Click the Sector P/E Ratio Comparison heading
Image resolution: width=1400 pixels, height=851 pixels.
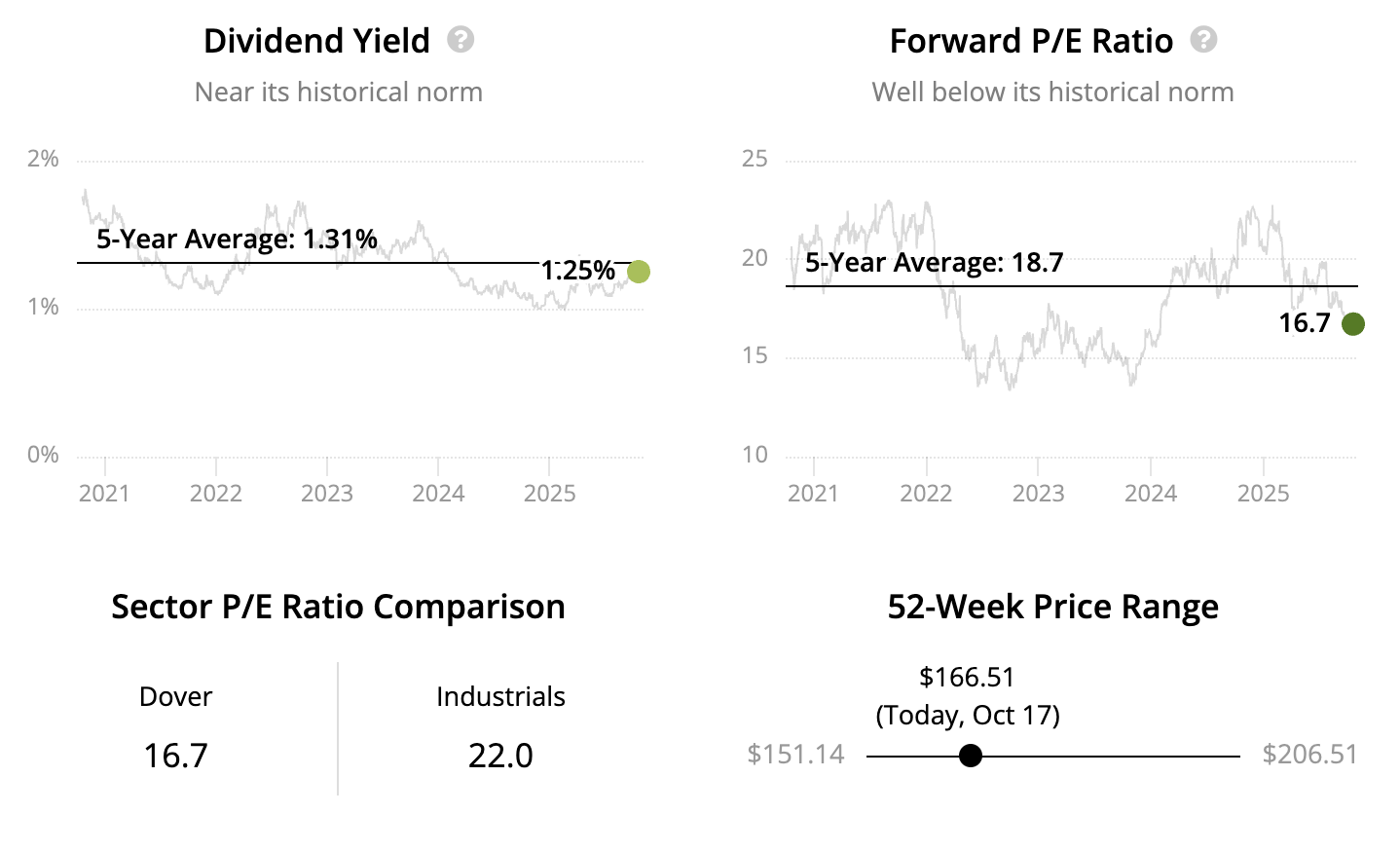tap(338, 607)
